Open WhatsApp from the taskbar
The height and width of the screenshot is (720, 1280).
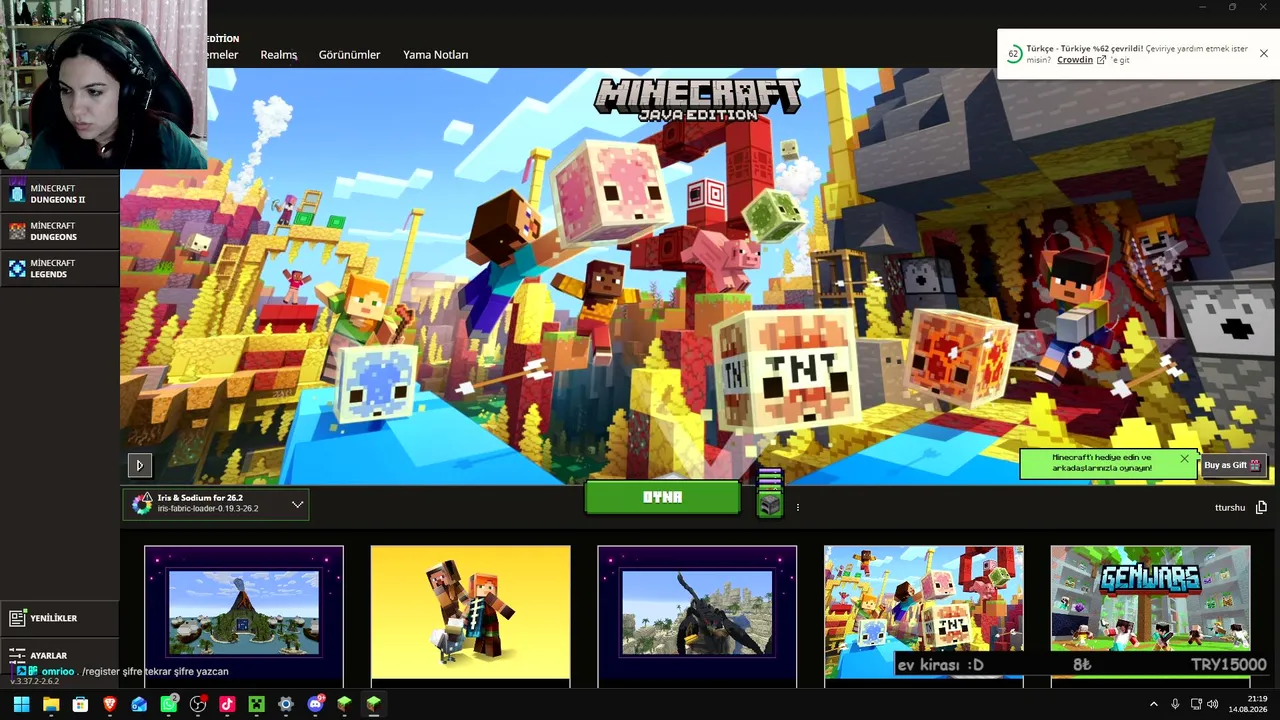(x=169, y=704)
